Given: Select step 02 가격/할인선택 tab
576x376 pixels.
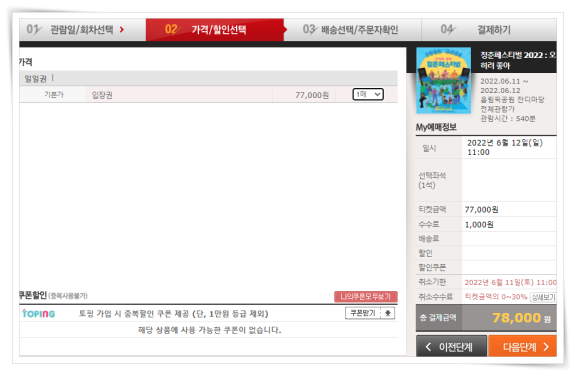Looking at the screenshot, I should coord(215,29).
